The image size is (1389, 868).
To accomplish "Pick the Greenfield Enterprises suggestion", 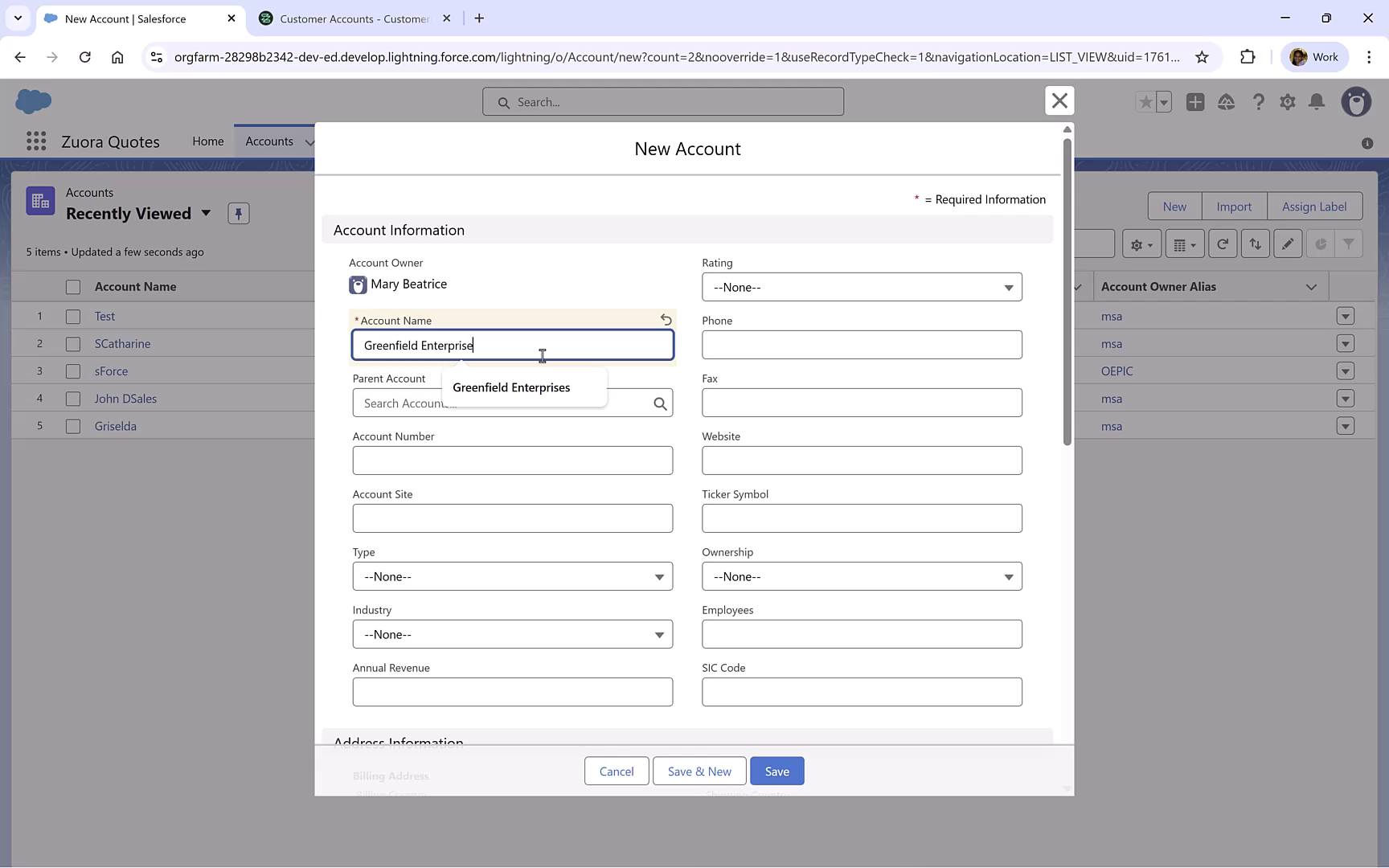I will coord(511,387).
